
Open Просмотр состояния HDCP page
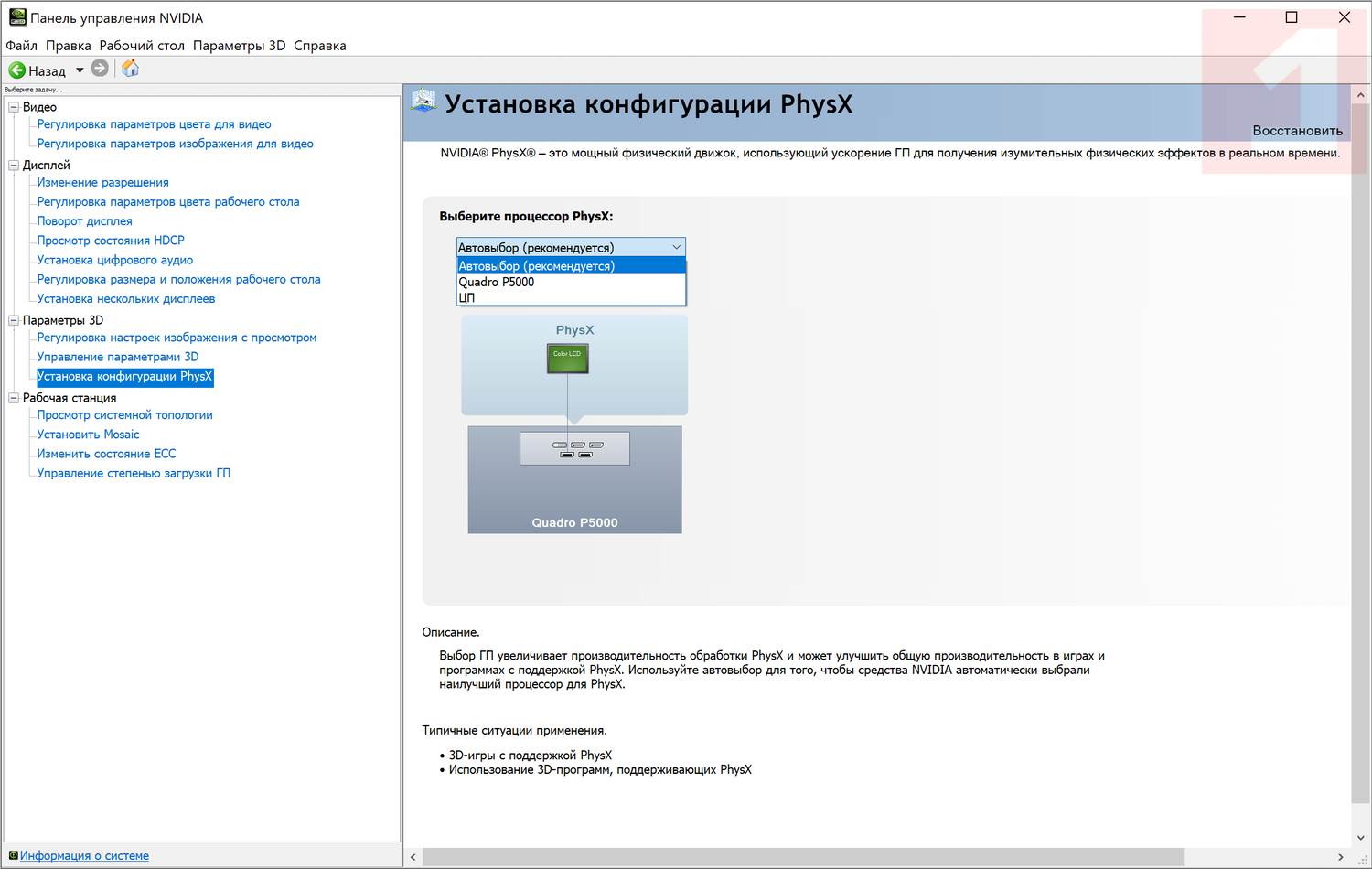[x=111, y=241]
